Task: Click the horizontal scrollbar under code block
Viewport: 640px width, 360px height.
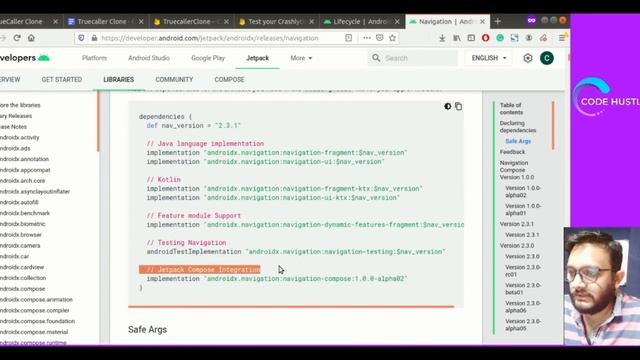Action: (291, 306)
